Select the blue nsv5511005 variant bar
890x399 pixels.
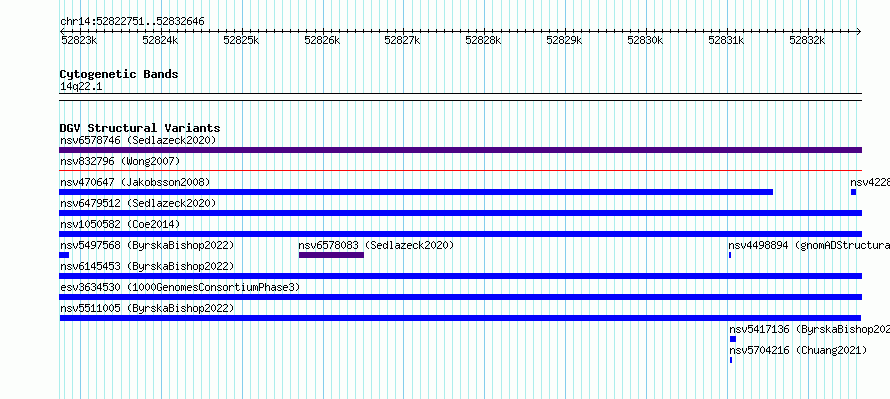[460, 318]
